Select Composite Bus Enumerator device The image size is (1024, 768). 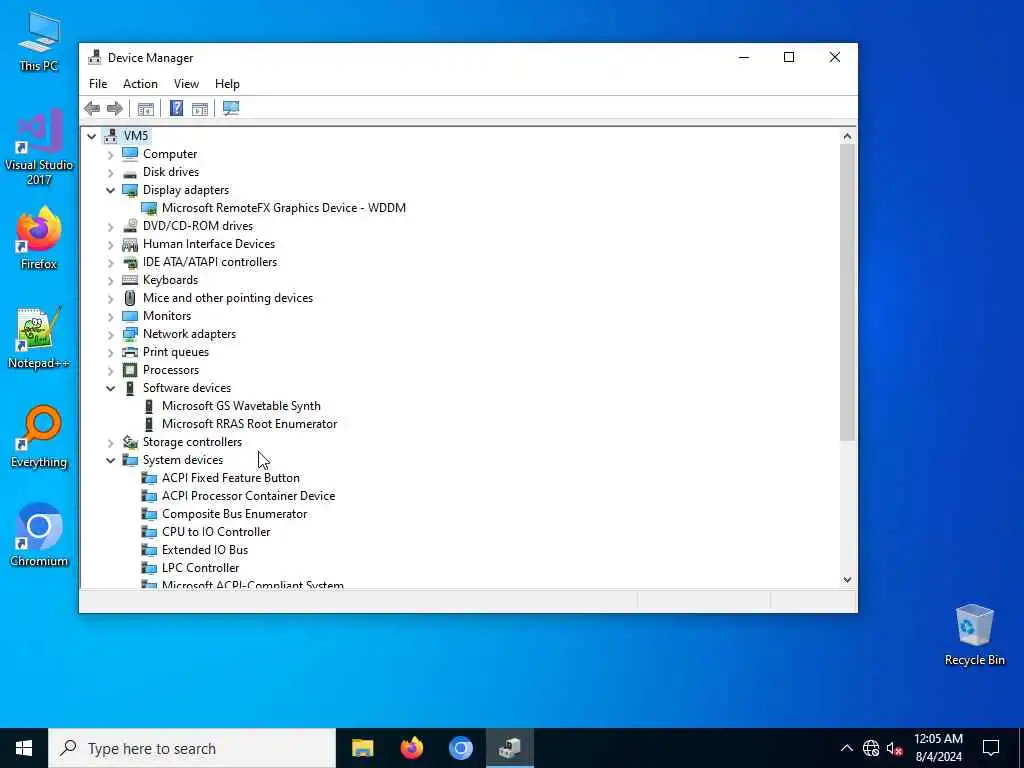[x=234, y=514]
